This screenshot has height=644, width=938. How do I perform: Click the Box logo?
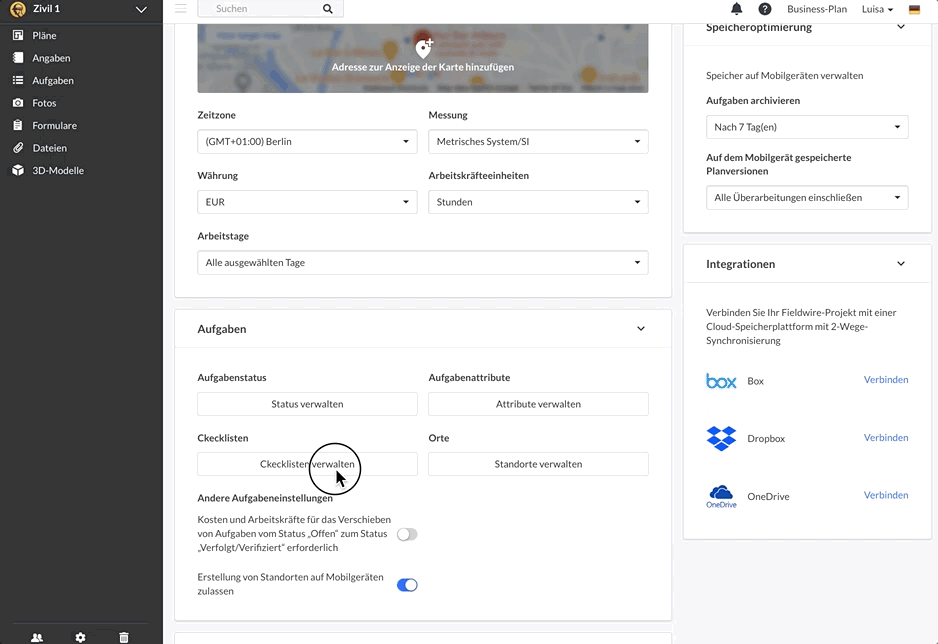(721, 381)
